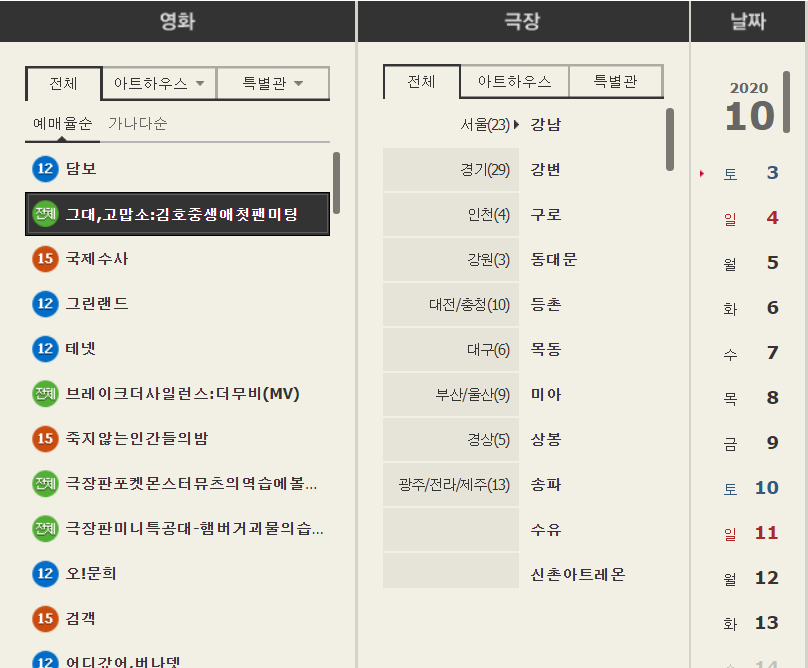The image size is (808, 668).
Task: Click the date list scrollbar
Action: click(786, 102)
